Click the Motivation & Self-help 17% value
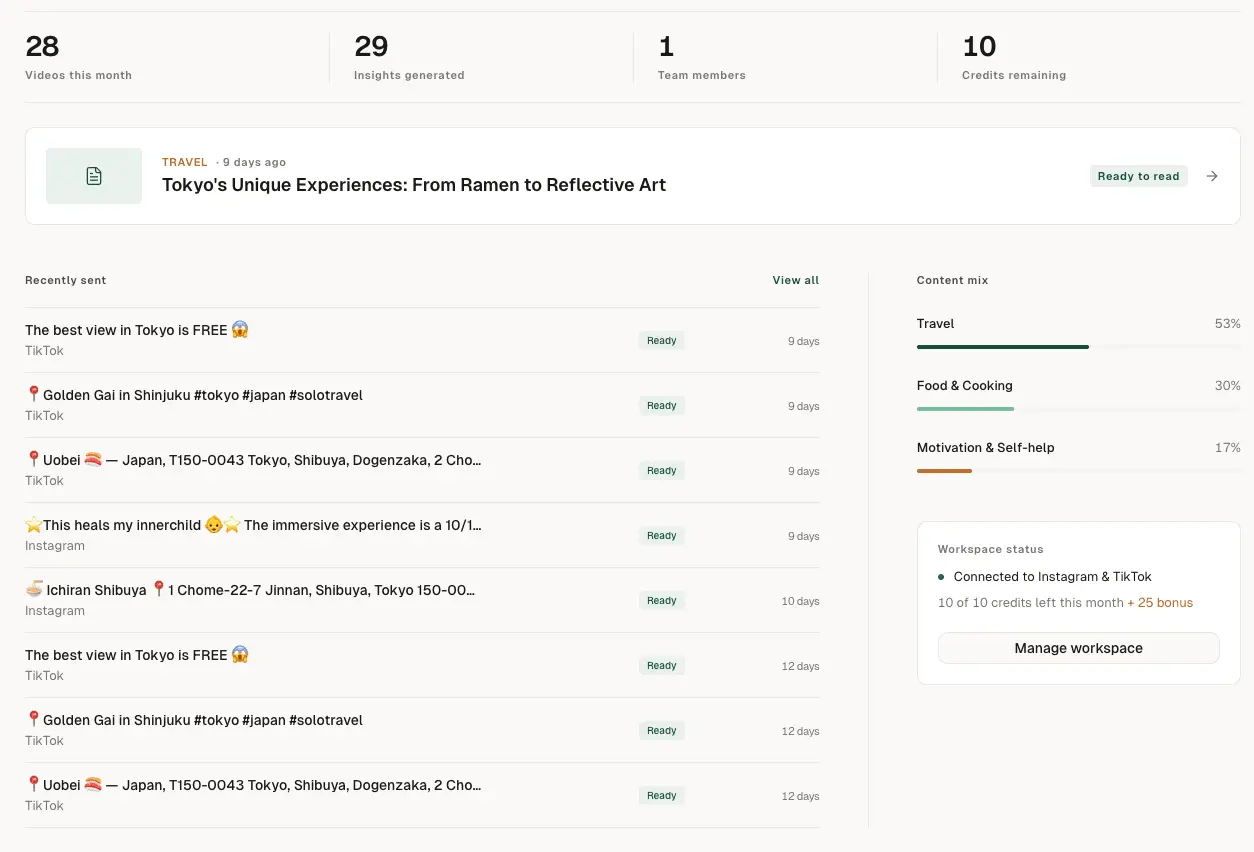Screen dimensions: 1254x852 click(1227, 448)
